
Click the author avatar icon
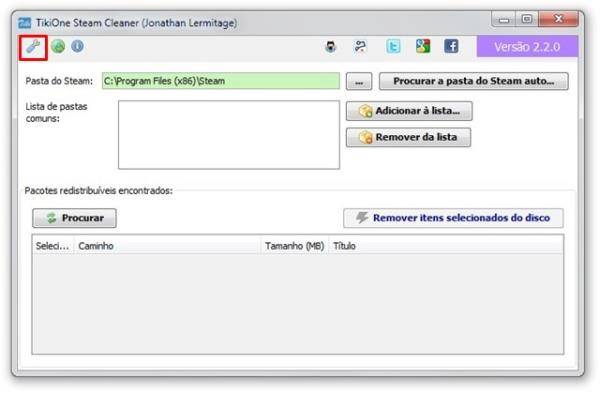(x=331, y=47)
